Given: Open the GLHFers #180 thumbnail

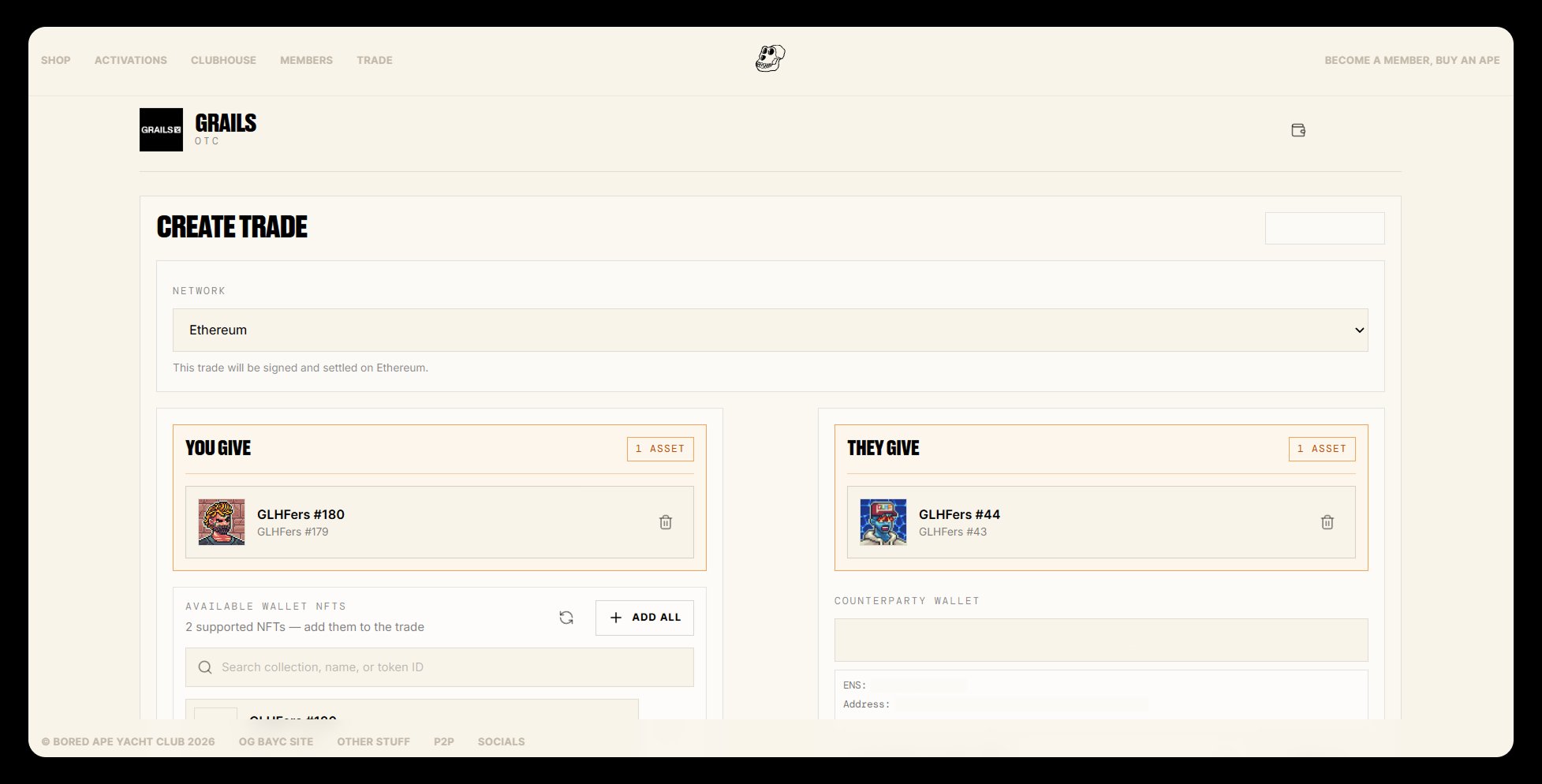Looking at the screenshot, I should click(x=222, y=522).
